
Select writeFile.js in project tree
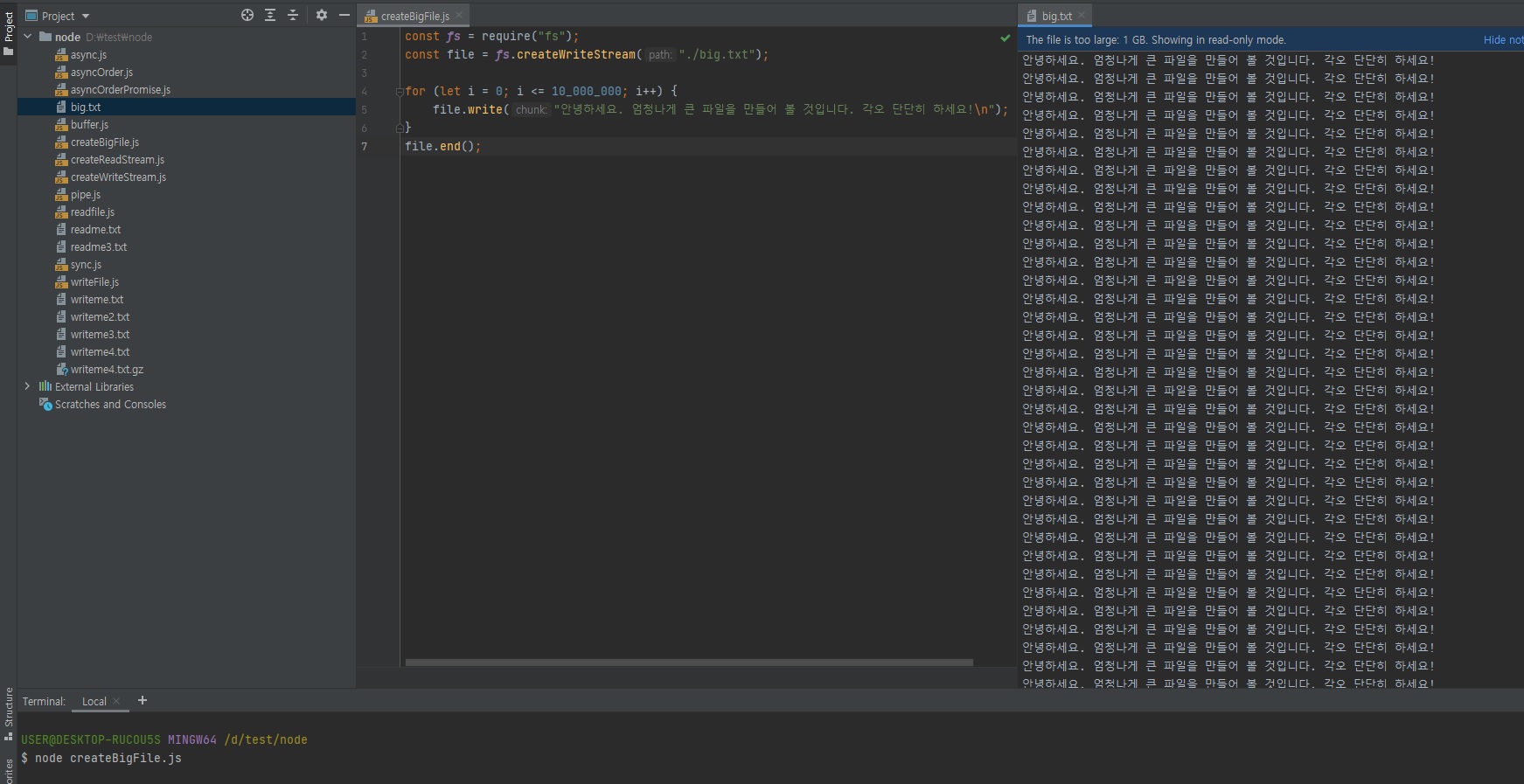(x=94, y=282)
